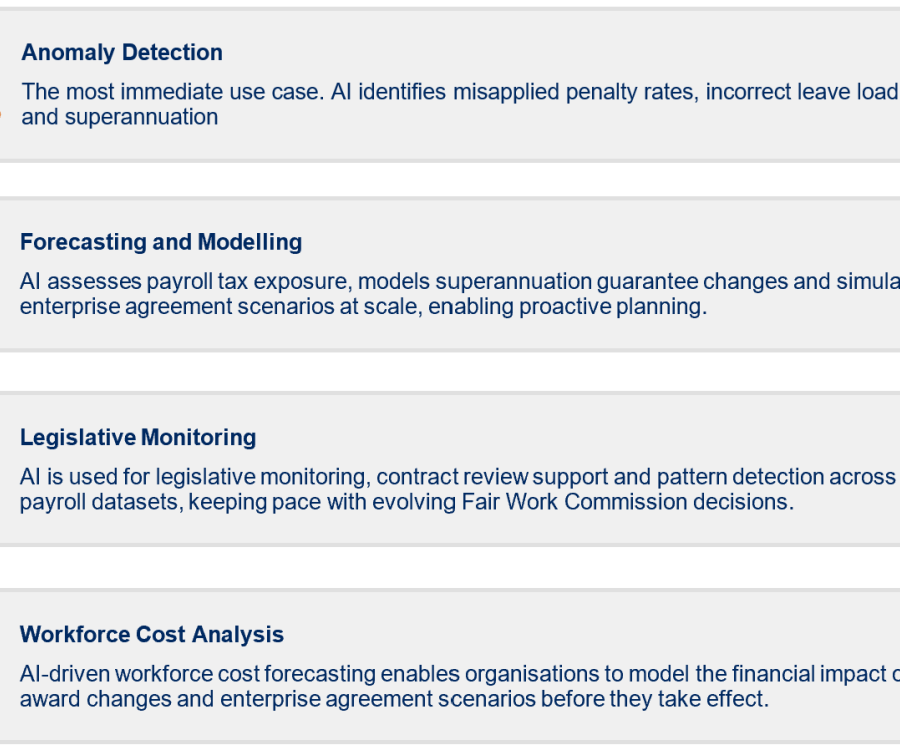This screenshot has width=900, height=750.
Task: Click the line starting "payroll datasets, keeping pace"
Action: pos(407,502)
